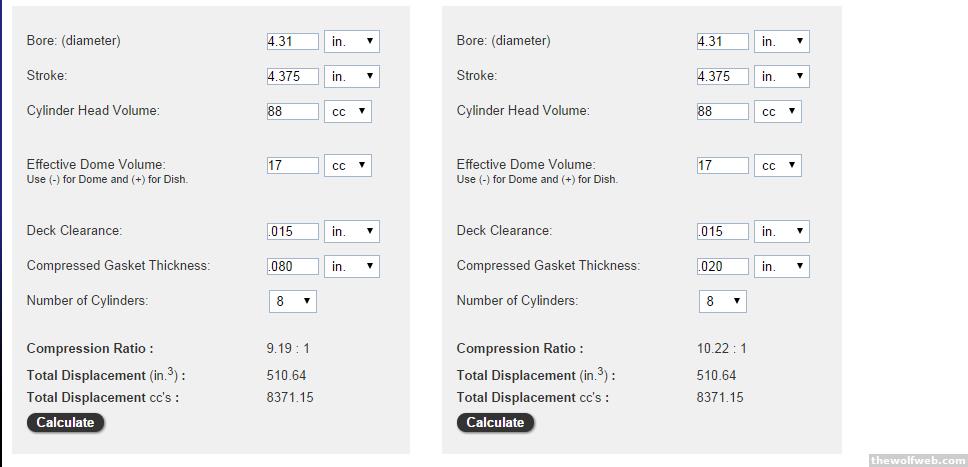Click Calculate button in left calculator
The image size is (968, 467).
(65, 422)
